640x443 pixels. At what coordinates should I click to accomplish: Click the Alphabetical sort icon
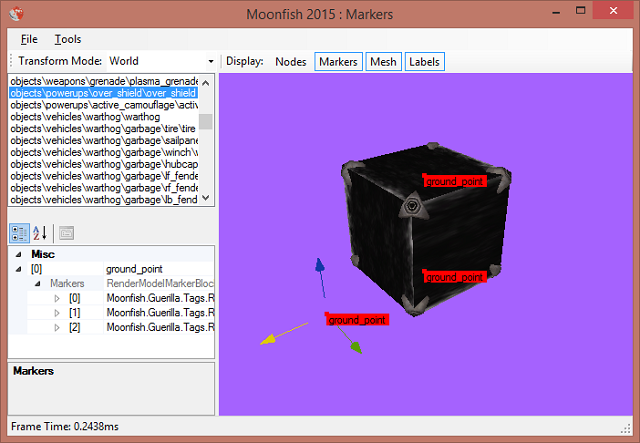click(41, 233)
